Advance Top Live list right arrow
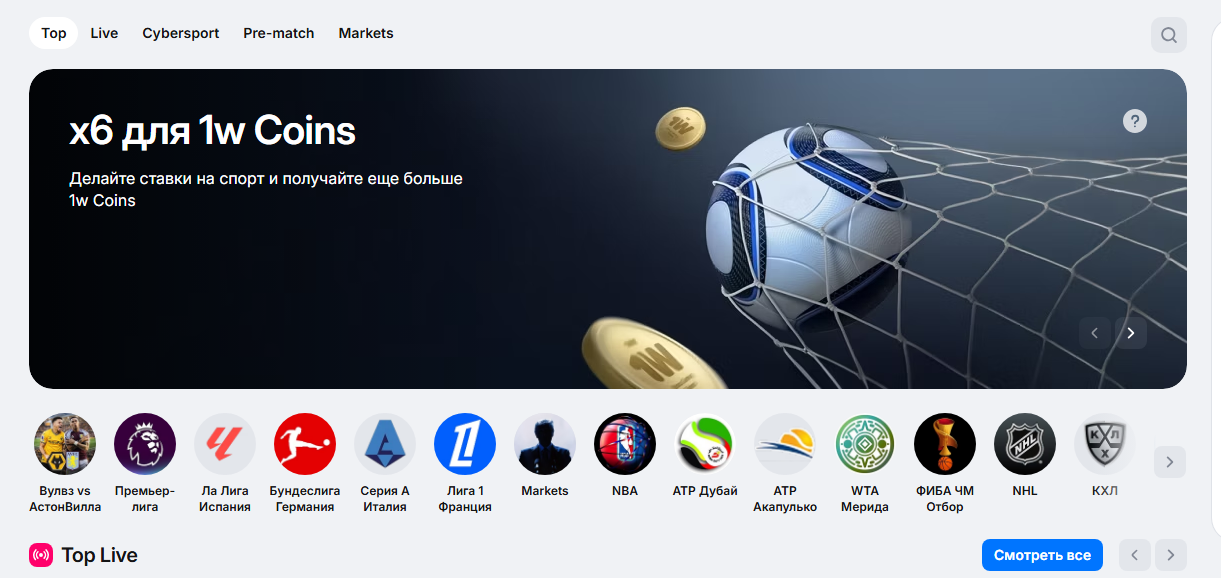 tap(1171, 555)
